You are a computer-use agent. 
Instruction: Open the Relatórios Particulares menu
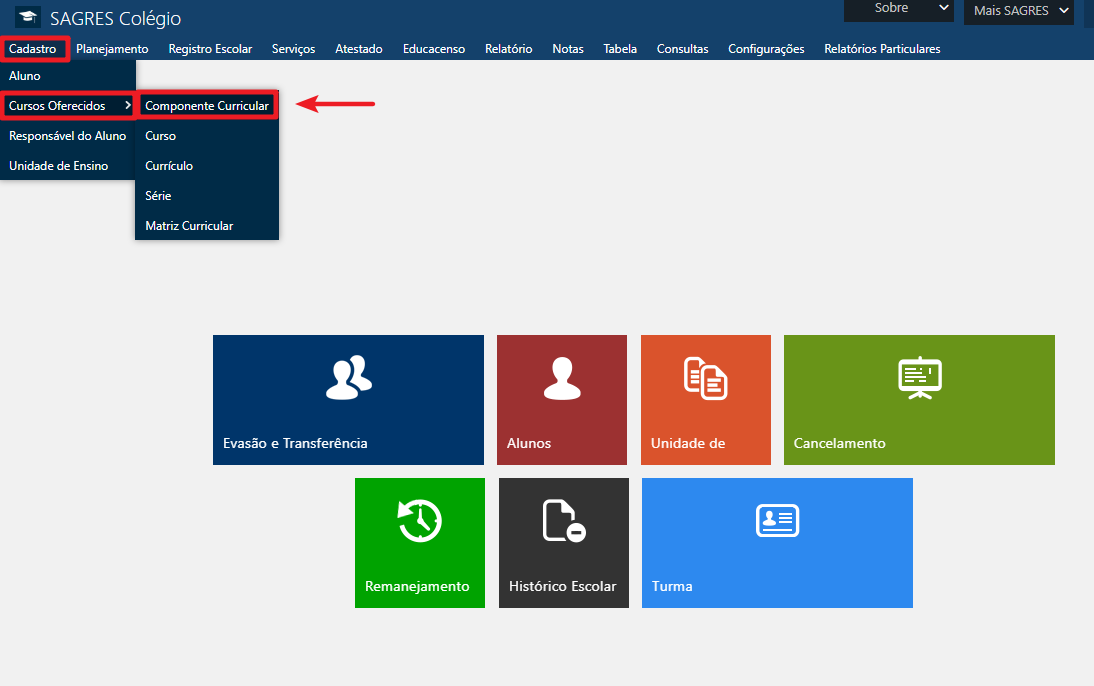click(881, 49)
